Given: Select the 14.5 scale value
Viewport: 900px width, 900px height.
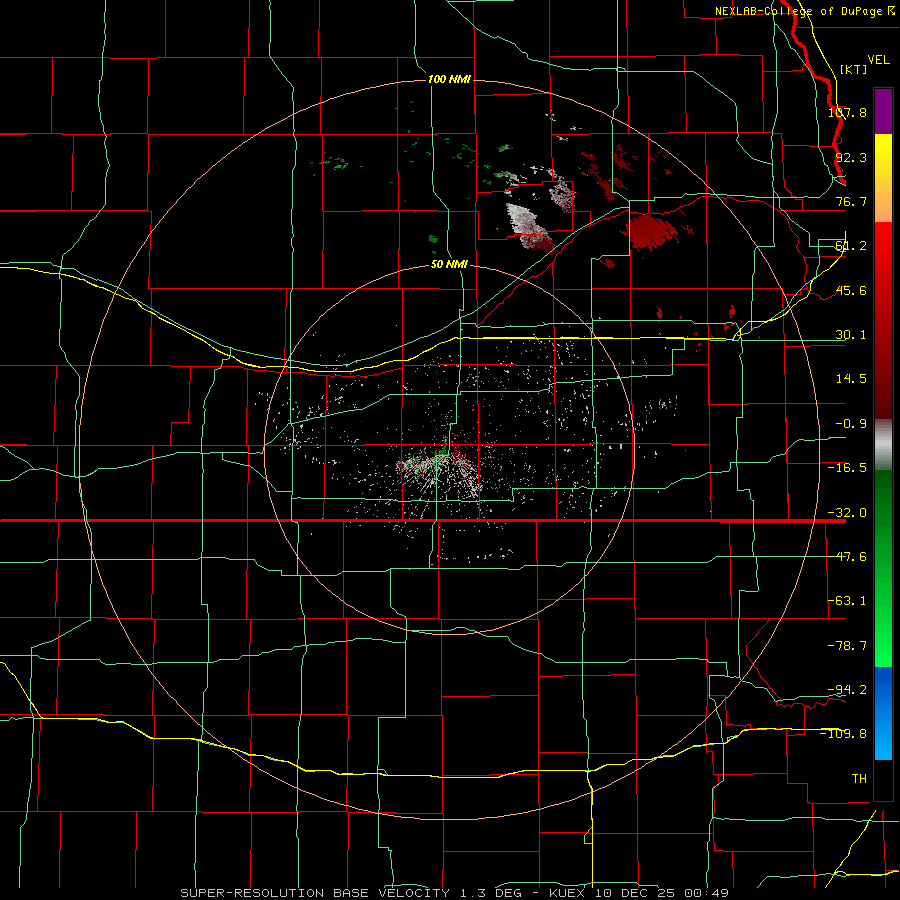Looking at the screenshot, I should coord(851,379).
